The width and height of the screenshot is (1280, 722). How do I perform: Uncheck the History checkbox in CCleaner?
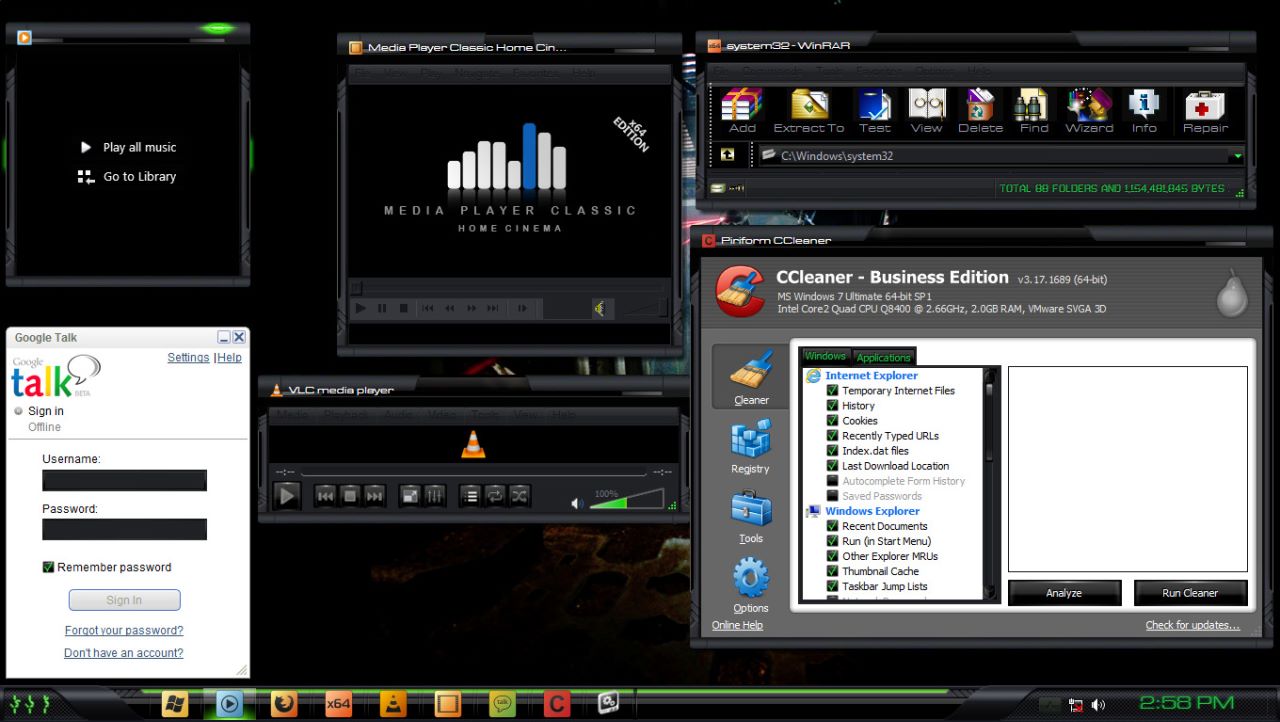[832, 406]
